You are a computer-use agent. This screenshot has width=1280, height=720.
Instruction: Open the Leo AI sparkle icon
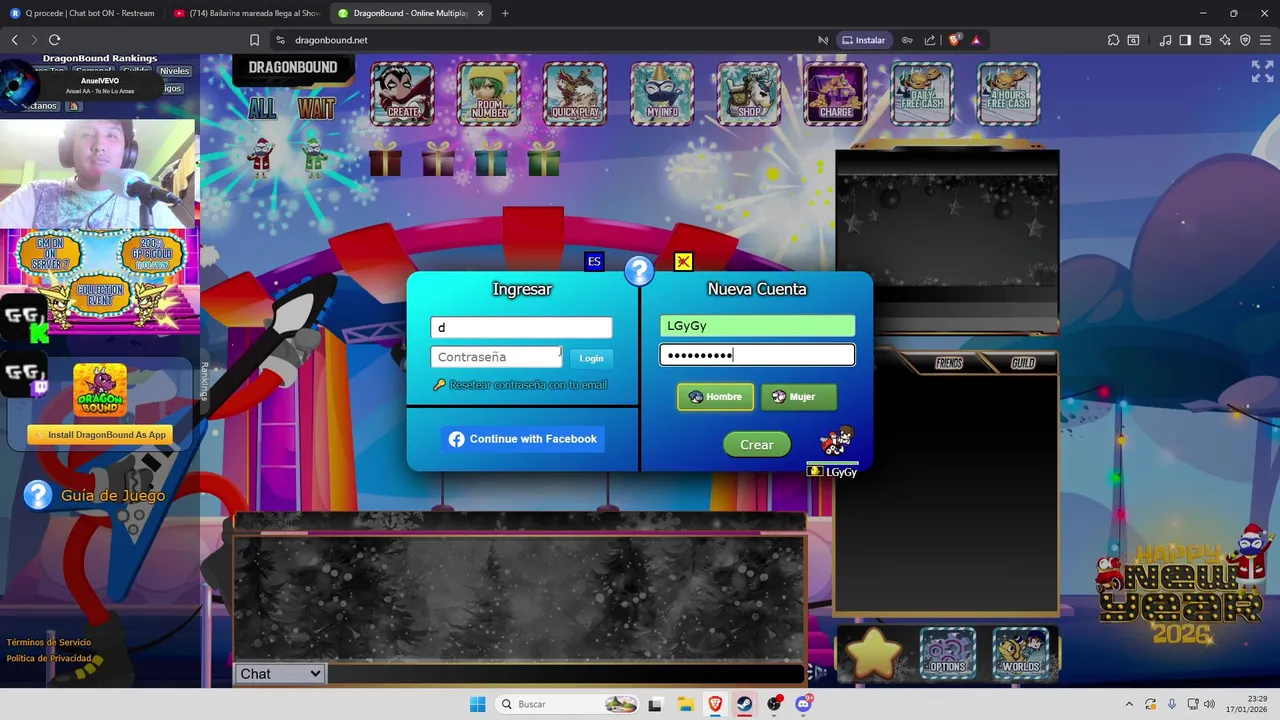[x=1225, y=40]
